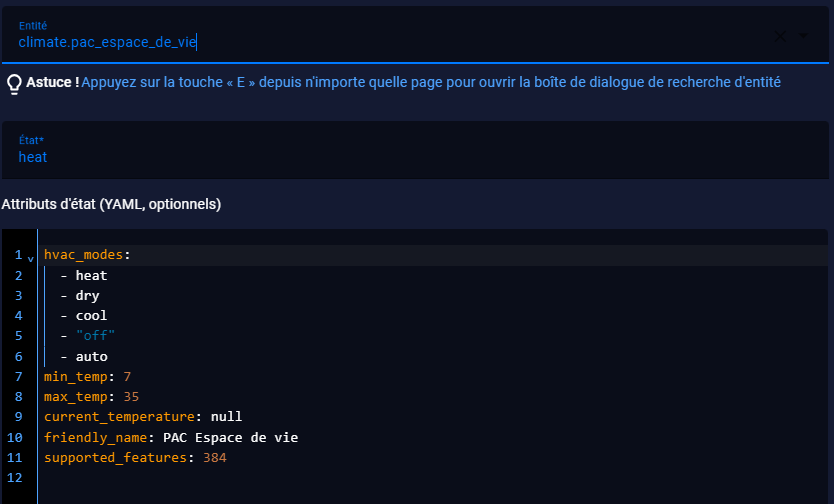Place cursor on the max_temp value 35
This screenshot has height=504, width=834.
click(x=131, y=397)
